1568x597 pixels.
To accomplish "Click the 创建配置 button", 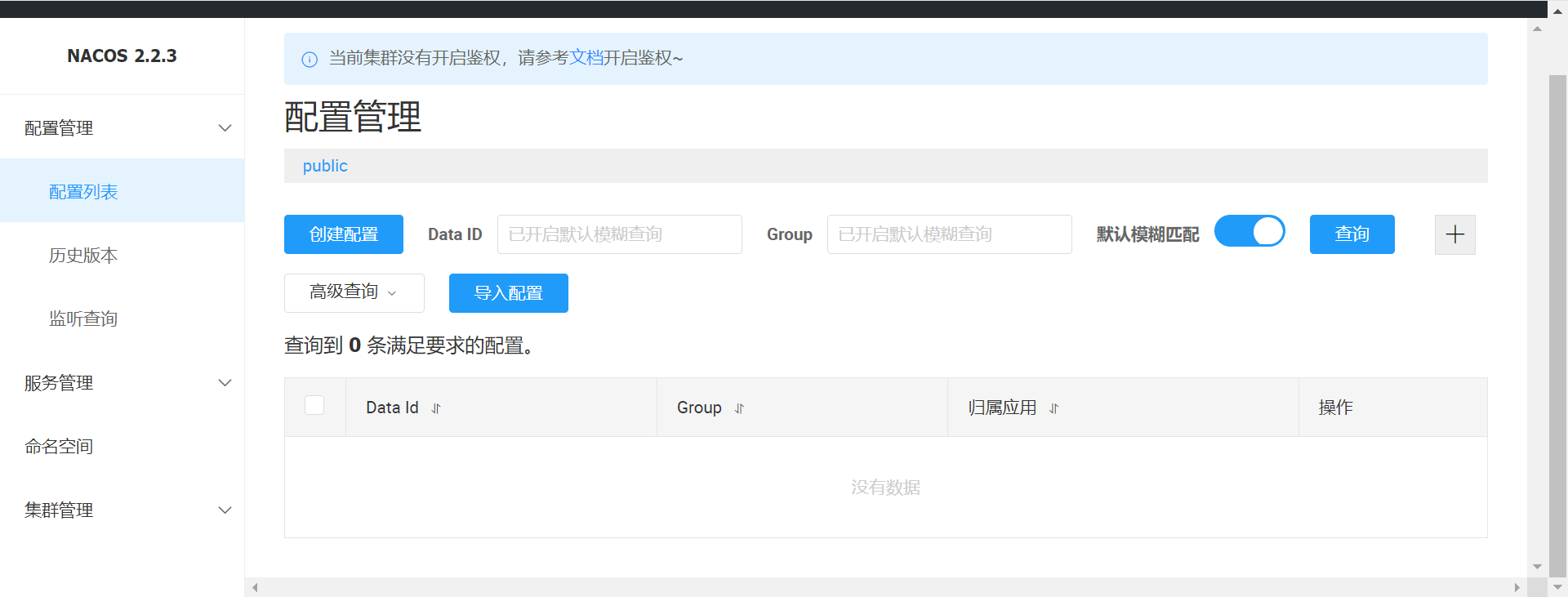I will 344,234.
